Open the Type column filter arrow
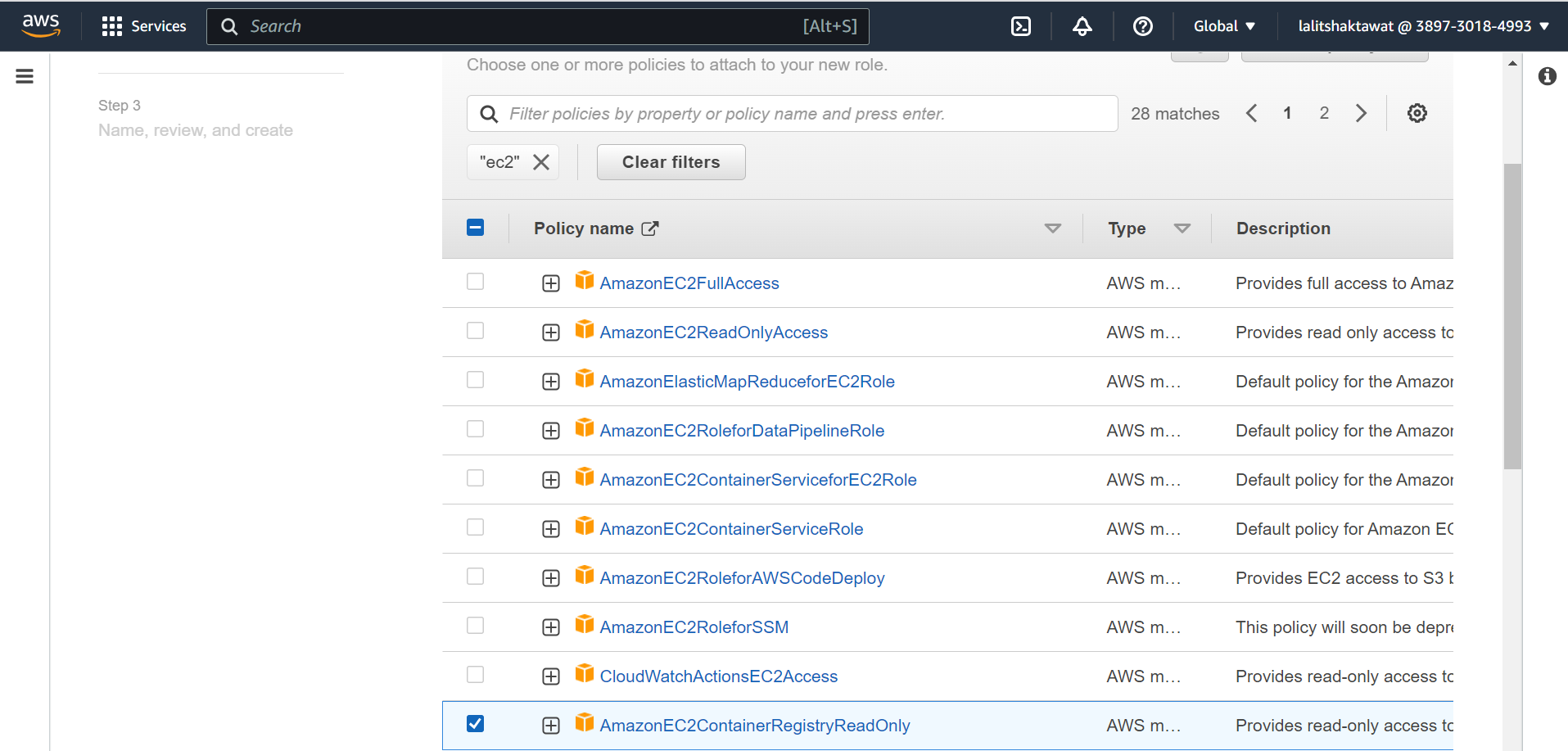The height and width of the screenshot is (751, 1568). pos(1182,228)
